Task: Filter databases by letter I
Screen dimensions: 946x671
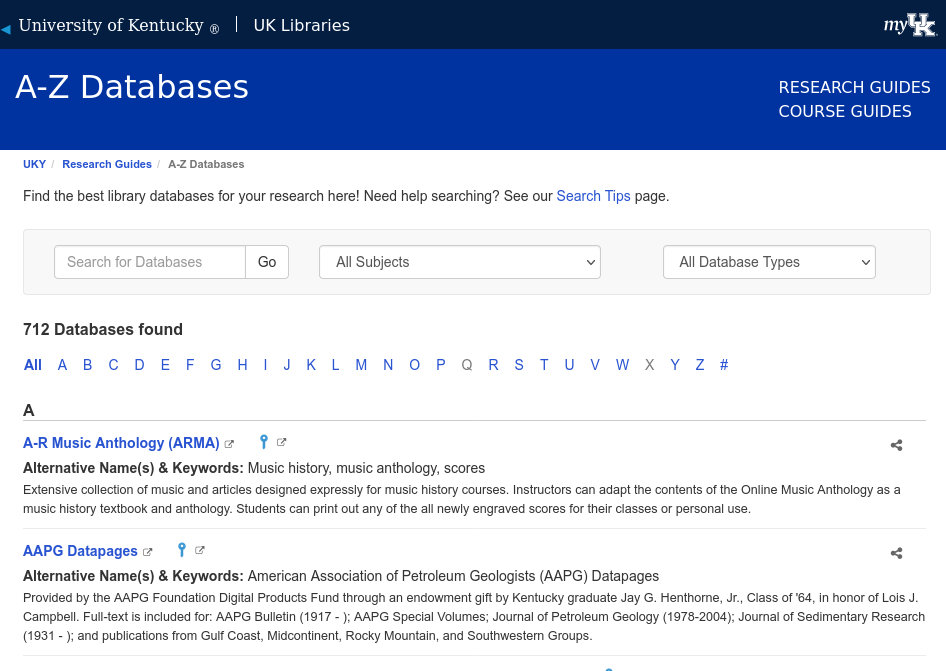Action: click(x=265, y=365)
